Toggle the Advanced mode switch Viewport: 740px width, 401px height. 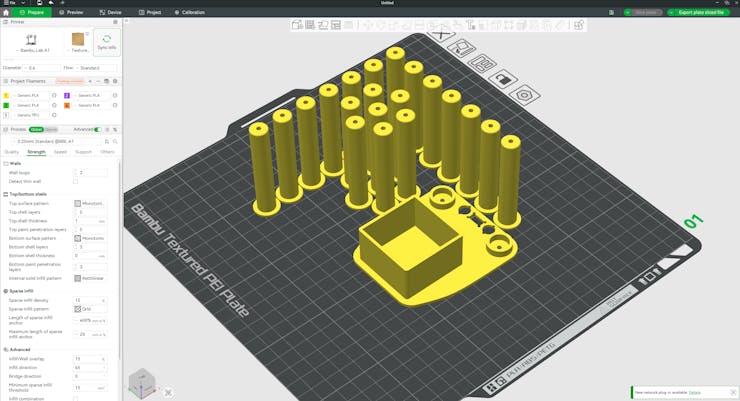(x=98, y=129)
